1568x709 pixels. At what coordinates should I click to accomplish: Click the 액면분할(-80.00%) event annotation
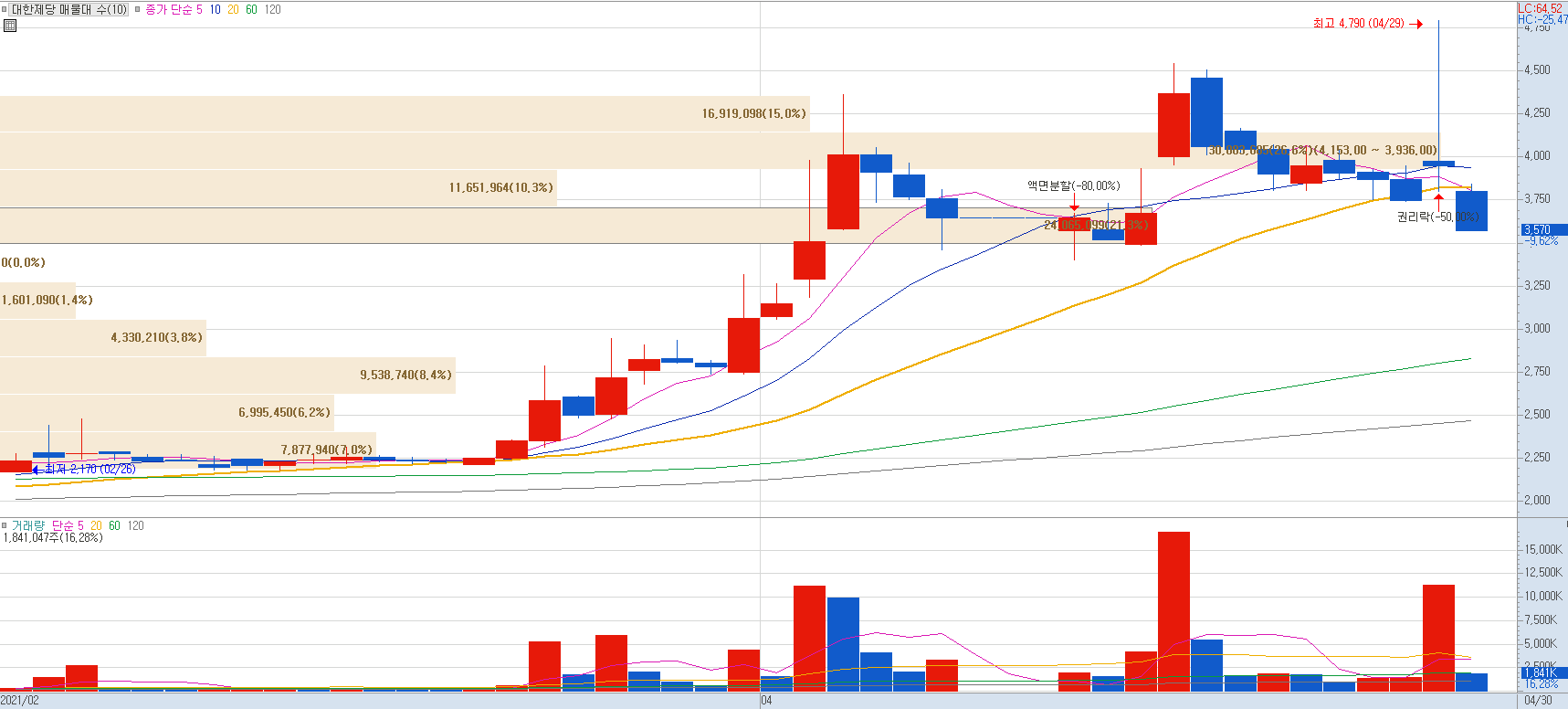[1073, 185]
